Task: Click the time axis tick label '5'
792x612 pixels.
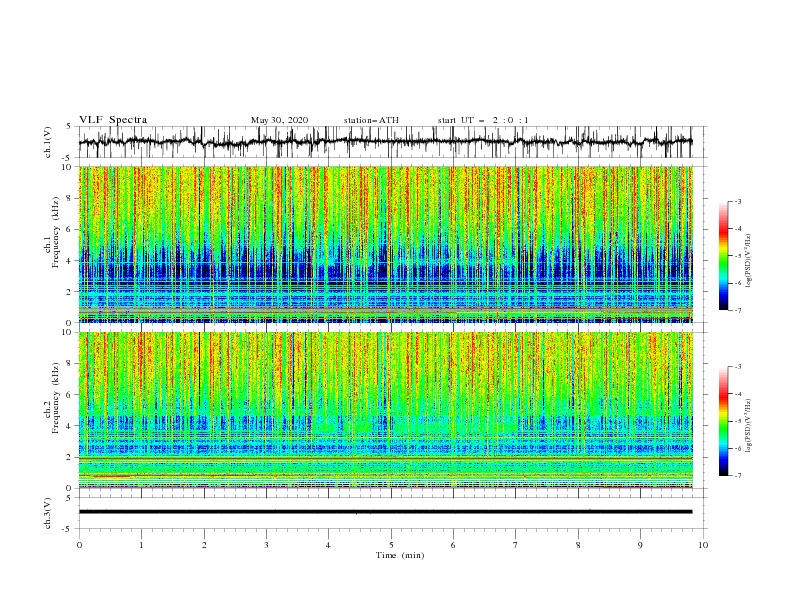Action: (391, 545)
